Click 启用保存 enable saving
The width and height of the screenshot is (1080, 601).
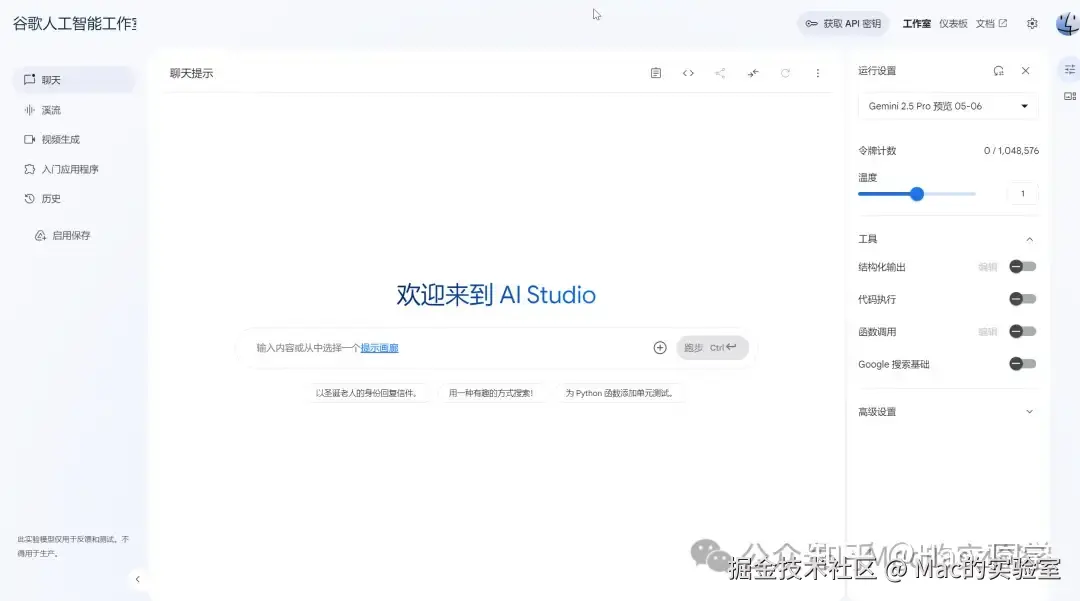[x=63, y=235]
